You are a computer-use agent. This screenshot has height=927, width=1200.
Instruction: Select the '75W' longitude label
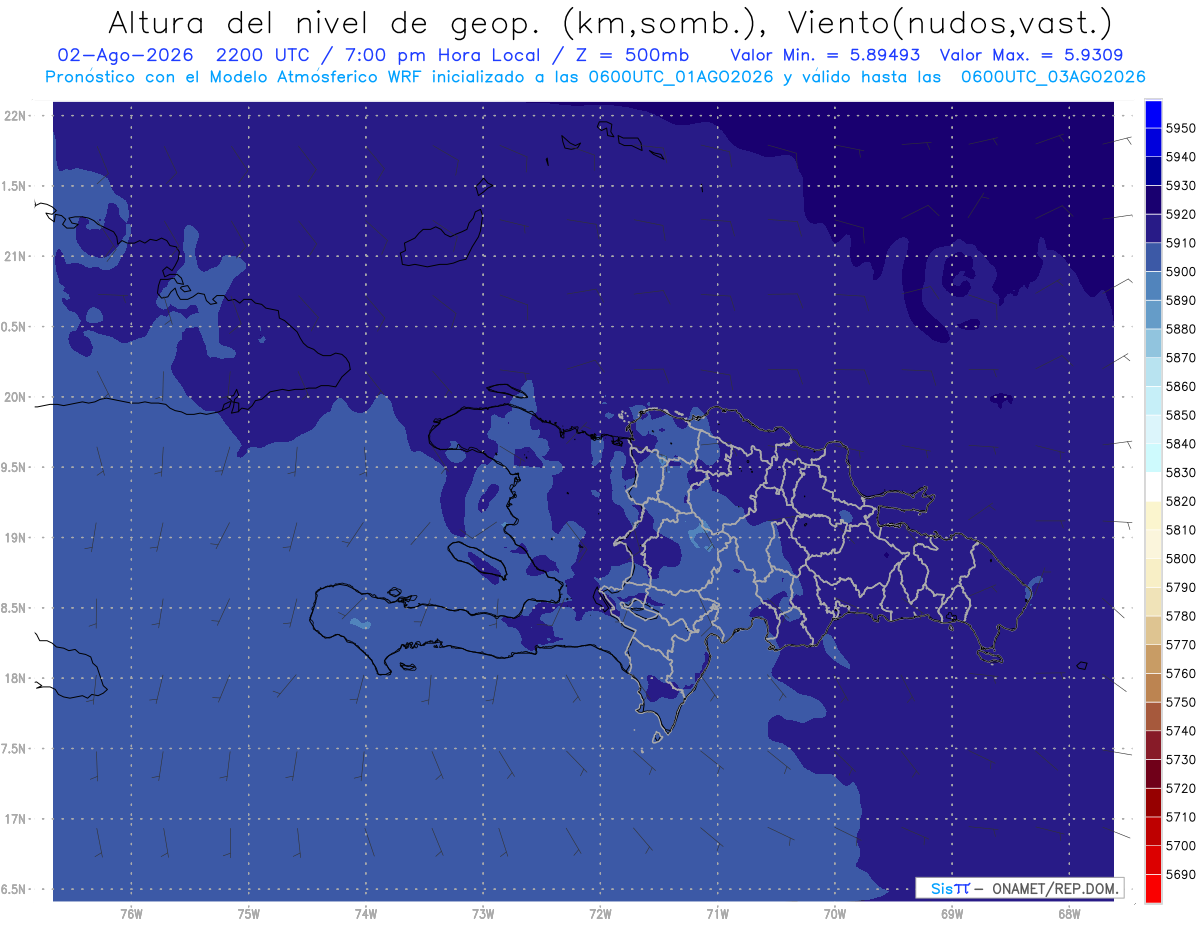click(x=249, y=914)
